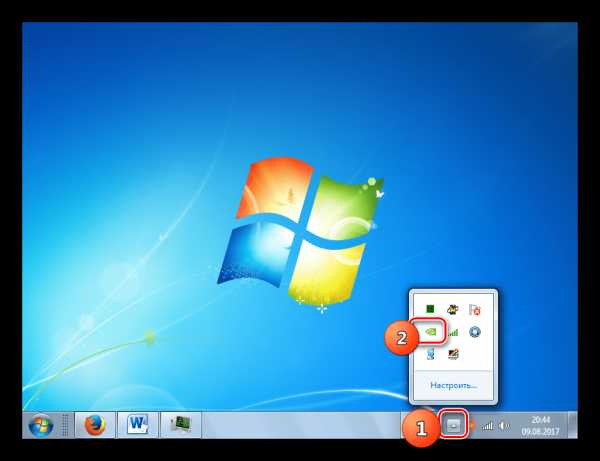Click the light blue figure tray icon

[430, 354]
